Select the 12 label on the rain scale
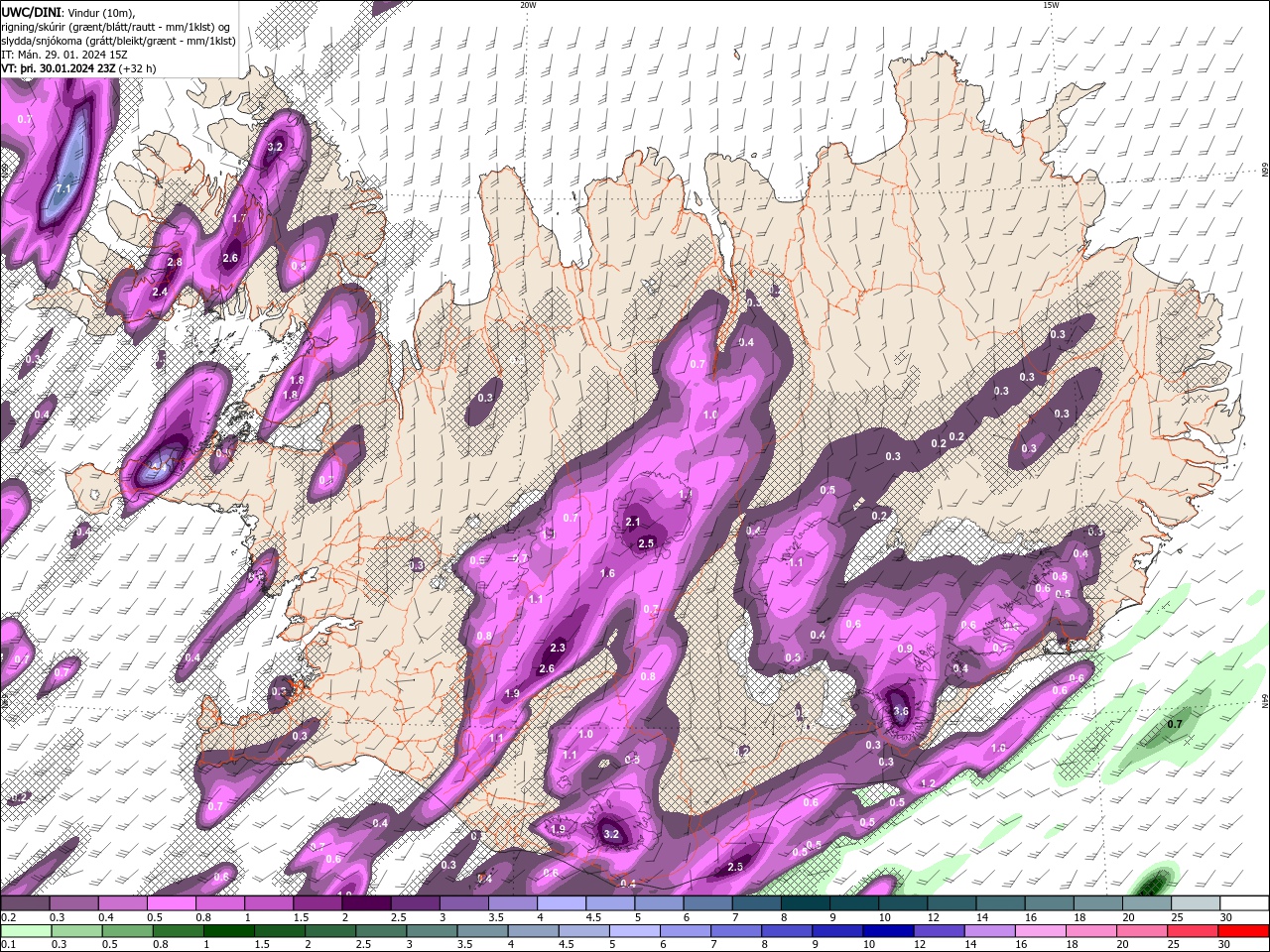1270x952 pixels. 923,945
